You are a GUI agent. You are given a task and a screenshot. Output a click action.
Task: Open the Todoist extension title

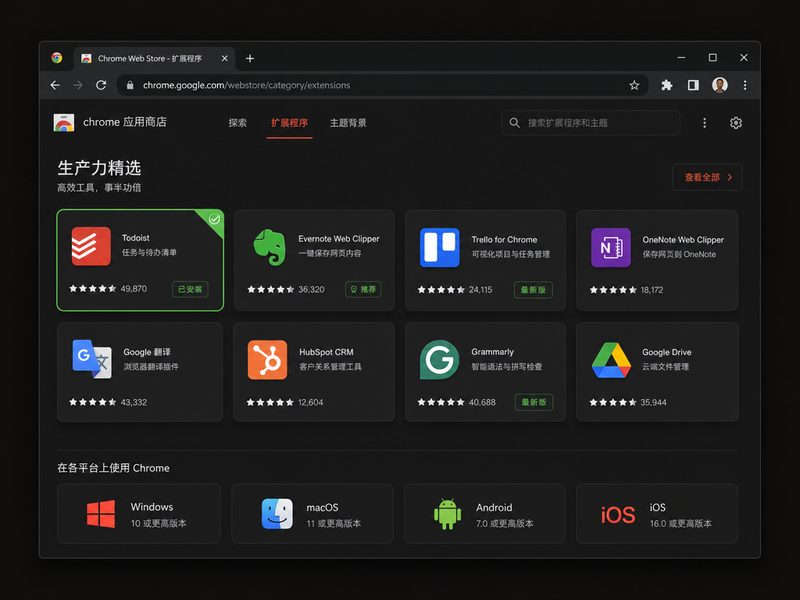coord(136,238)
